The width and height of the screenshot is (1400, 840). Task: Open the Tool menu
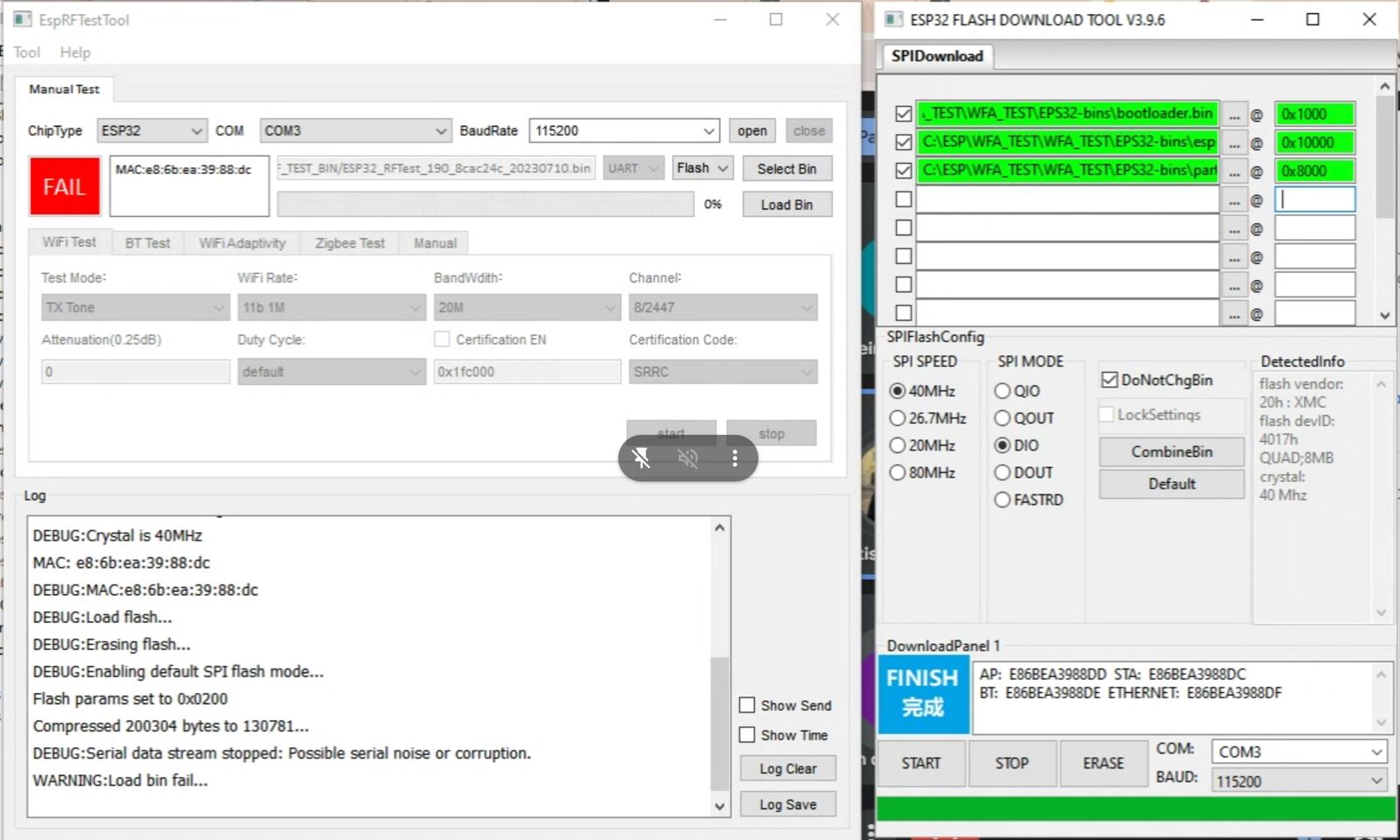coord(26,52)
